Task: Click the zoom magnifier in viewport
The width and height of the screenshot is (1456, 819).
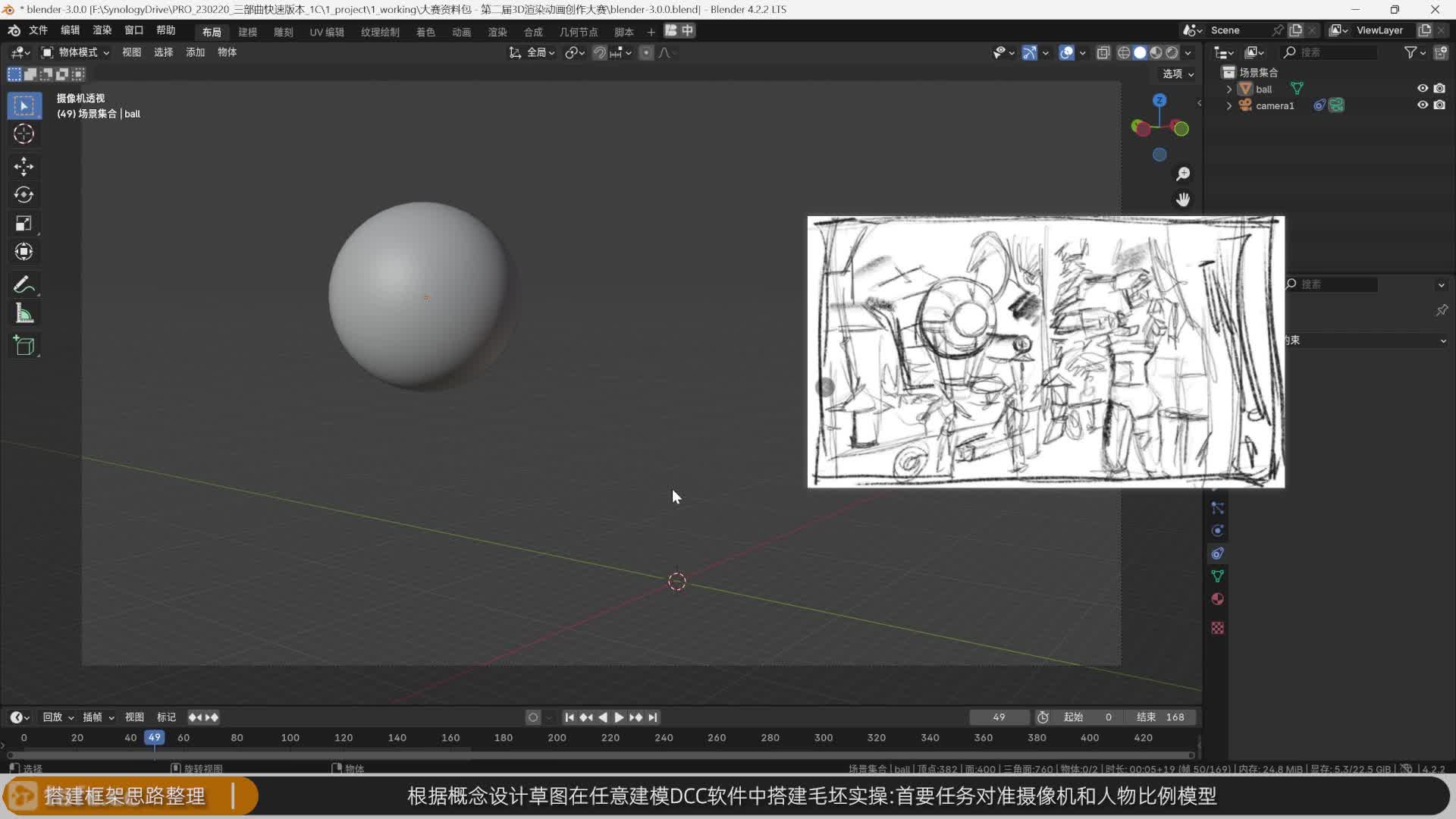Action: (x=1183, y=174)
